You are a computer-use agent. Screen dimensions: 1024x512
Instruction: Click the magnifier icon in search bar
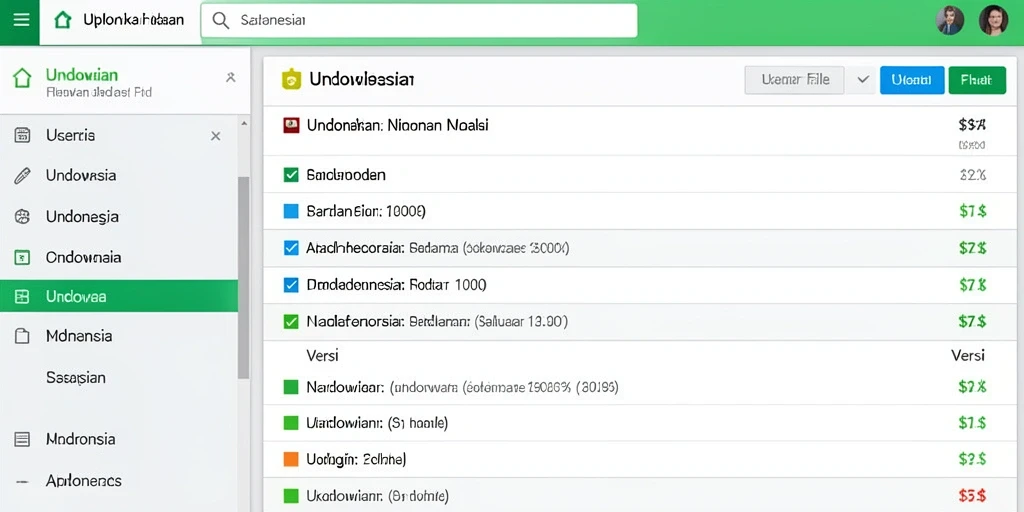pyautogui.click(x=221, y=21)
